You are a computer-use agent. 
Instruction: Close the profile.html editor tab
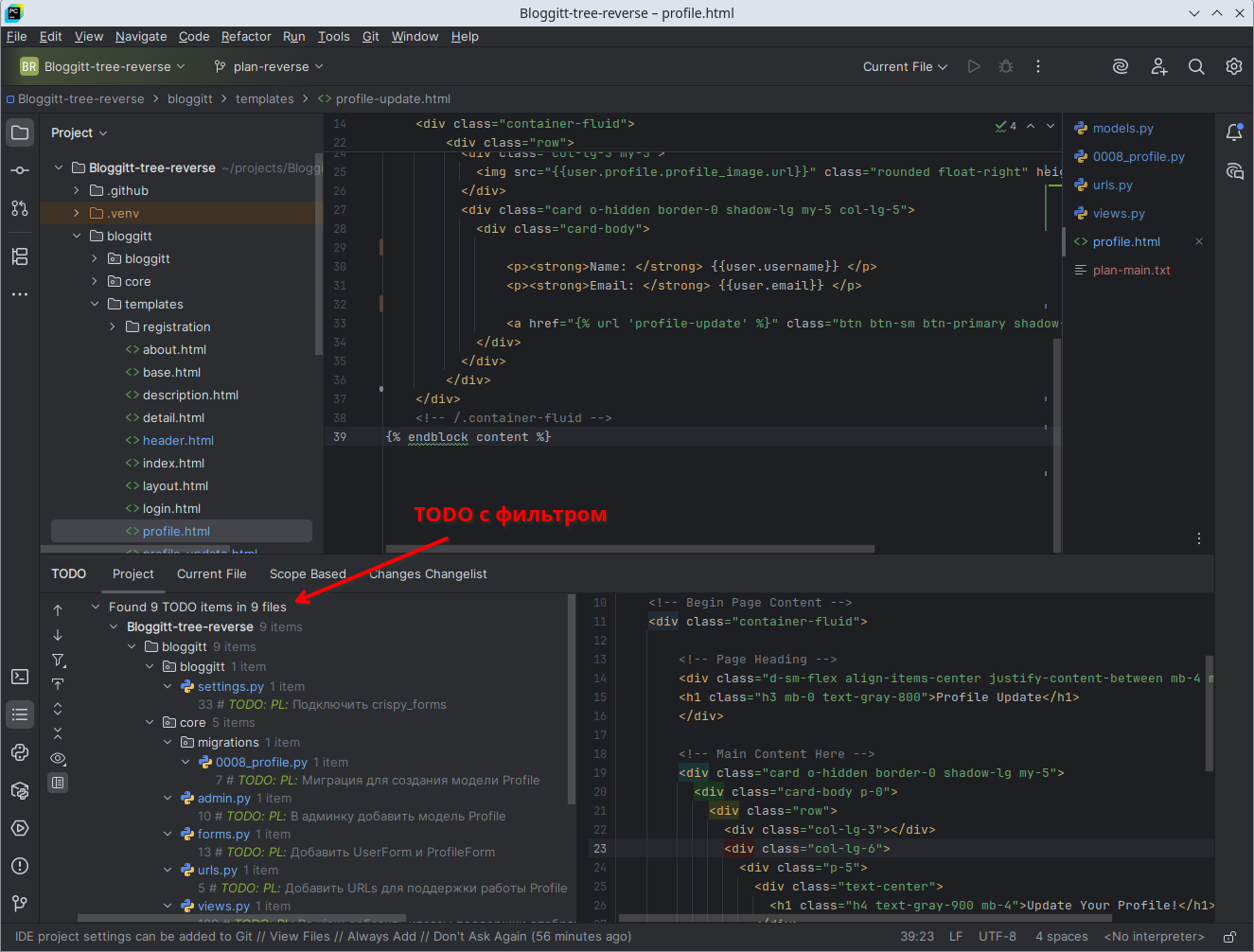[1199, 241]
